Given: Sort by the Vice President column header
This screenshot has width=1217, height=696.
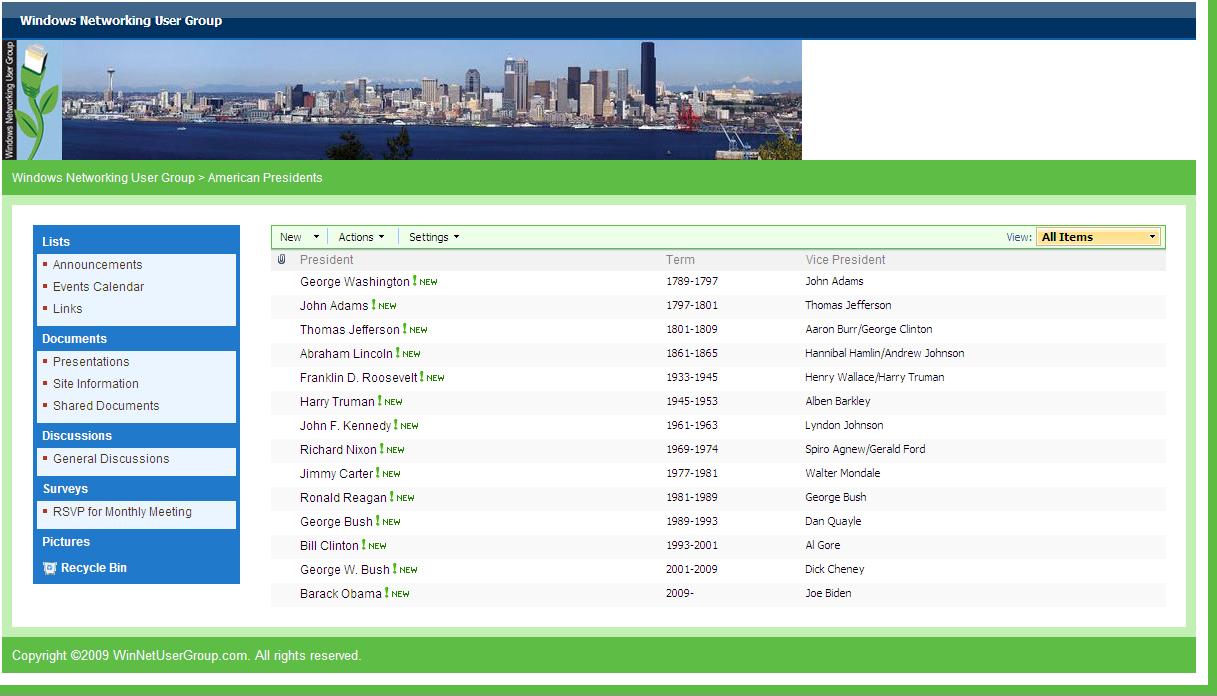Looking at the screenshot, I should tap(845, 260).
